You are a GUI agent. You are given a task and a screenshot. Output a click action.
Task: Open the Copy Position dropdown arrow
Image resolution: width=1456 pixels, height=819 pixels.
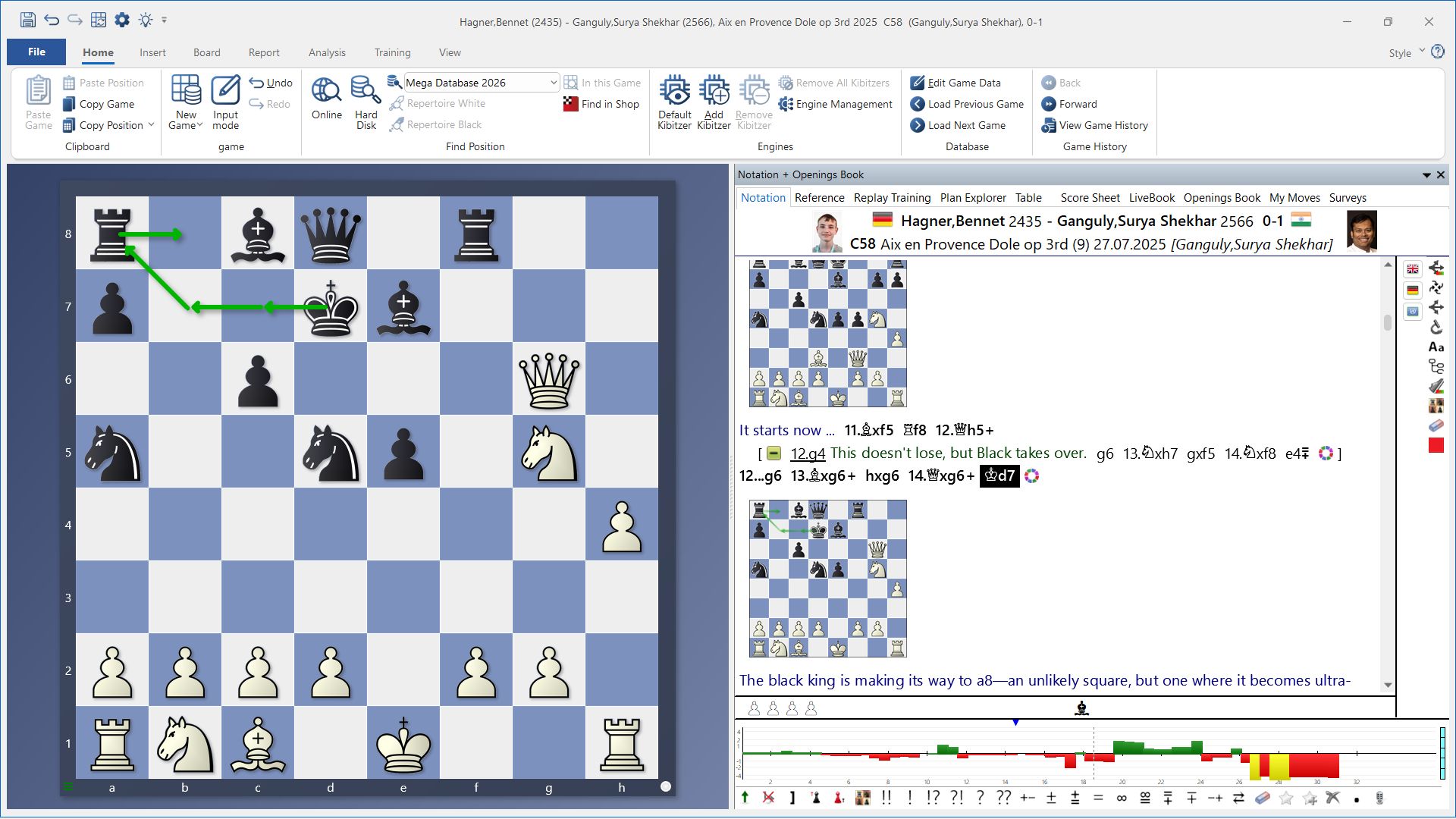[151, 125]
